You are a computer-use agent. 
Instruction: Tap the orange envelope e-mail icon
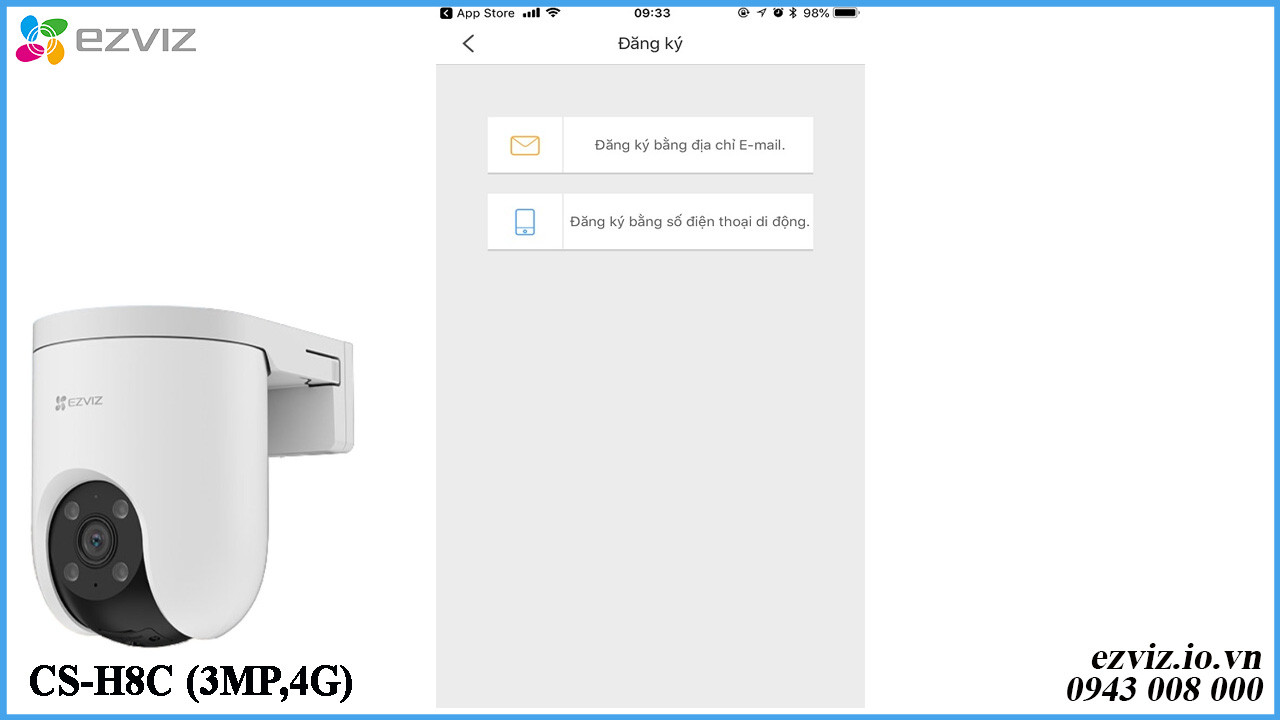525,145
